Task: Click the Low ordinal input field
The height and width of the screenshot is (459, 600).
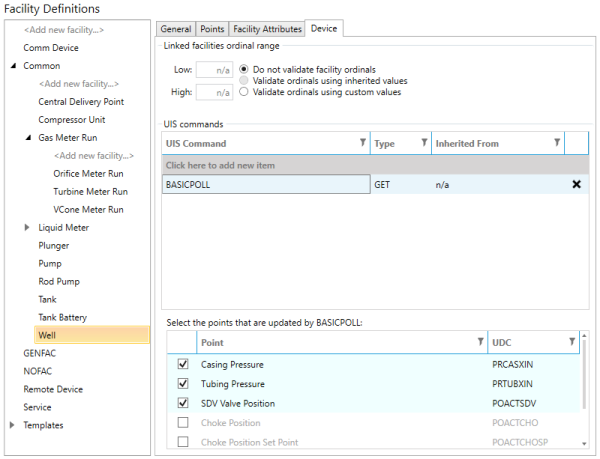Action: click(x=214, y=70)
